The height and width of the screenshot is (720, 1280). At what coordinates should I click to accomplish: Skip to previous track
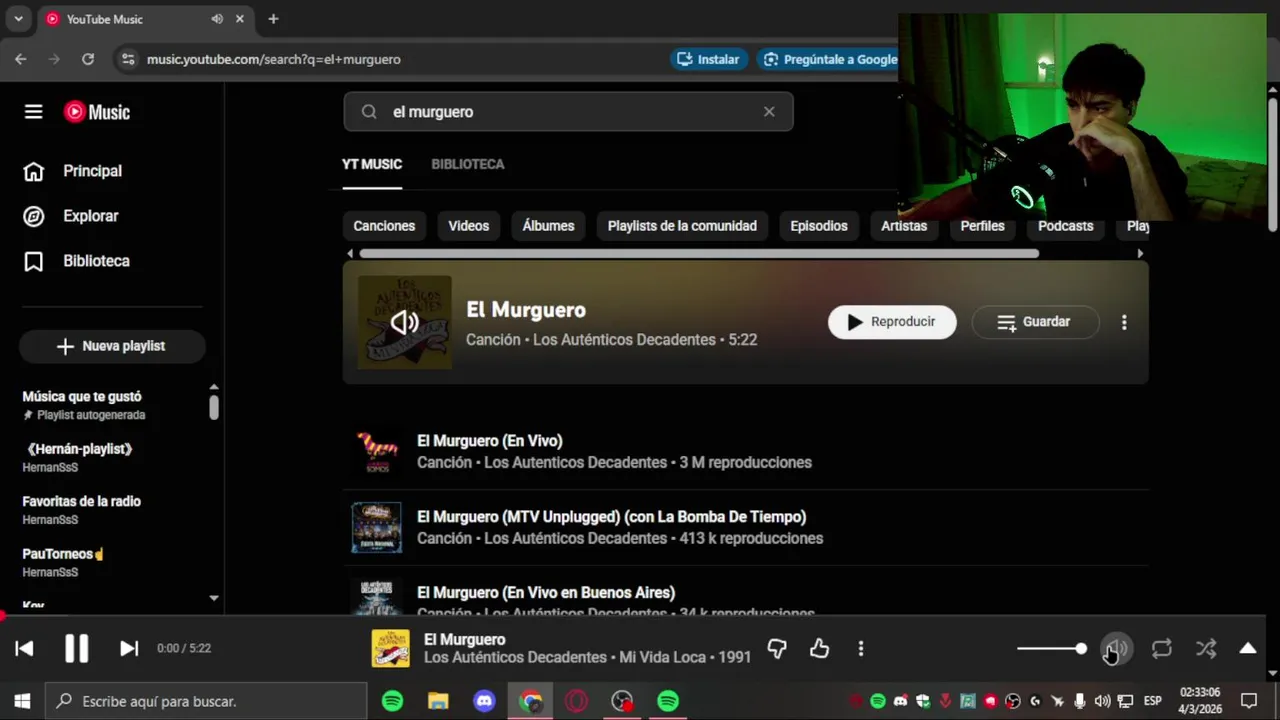pyautogui.click(x=25, y=648)
